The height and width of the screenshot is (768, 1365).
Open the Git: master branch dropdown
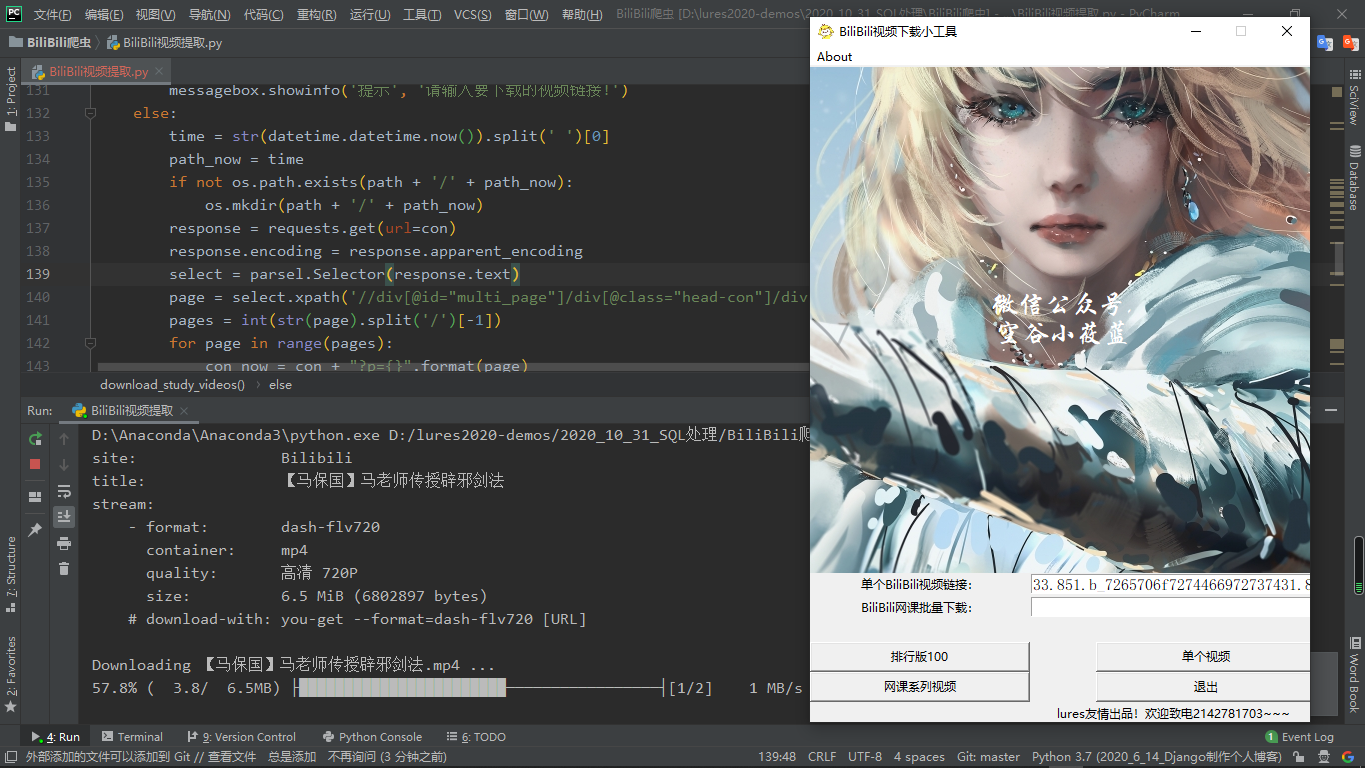coord(988,757)
